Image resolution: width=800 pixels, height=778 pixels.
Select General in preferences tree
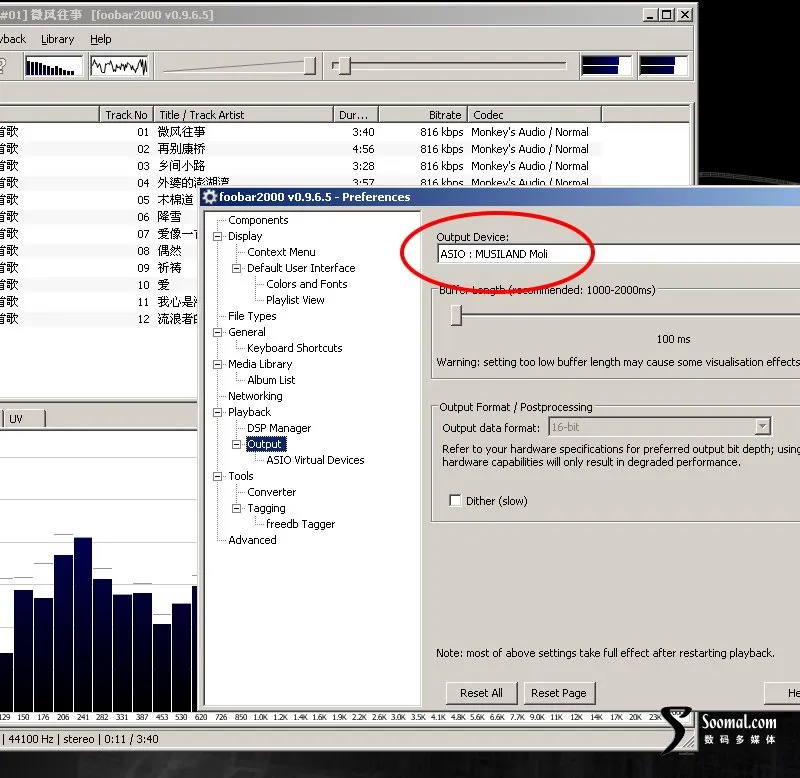point(247,332)
